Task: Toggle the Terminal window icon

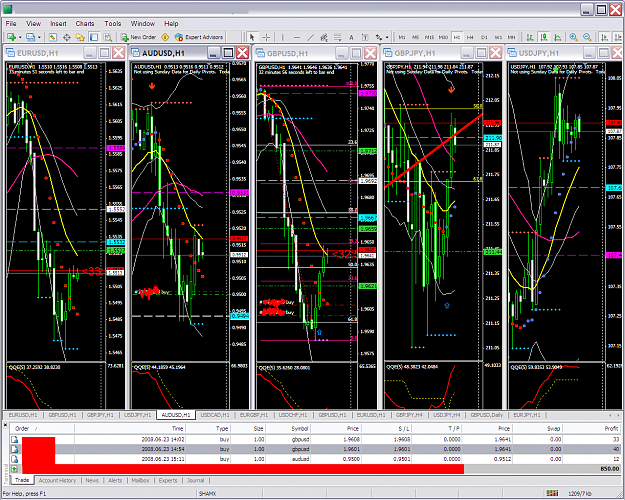Action: click(94, 37)
